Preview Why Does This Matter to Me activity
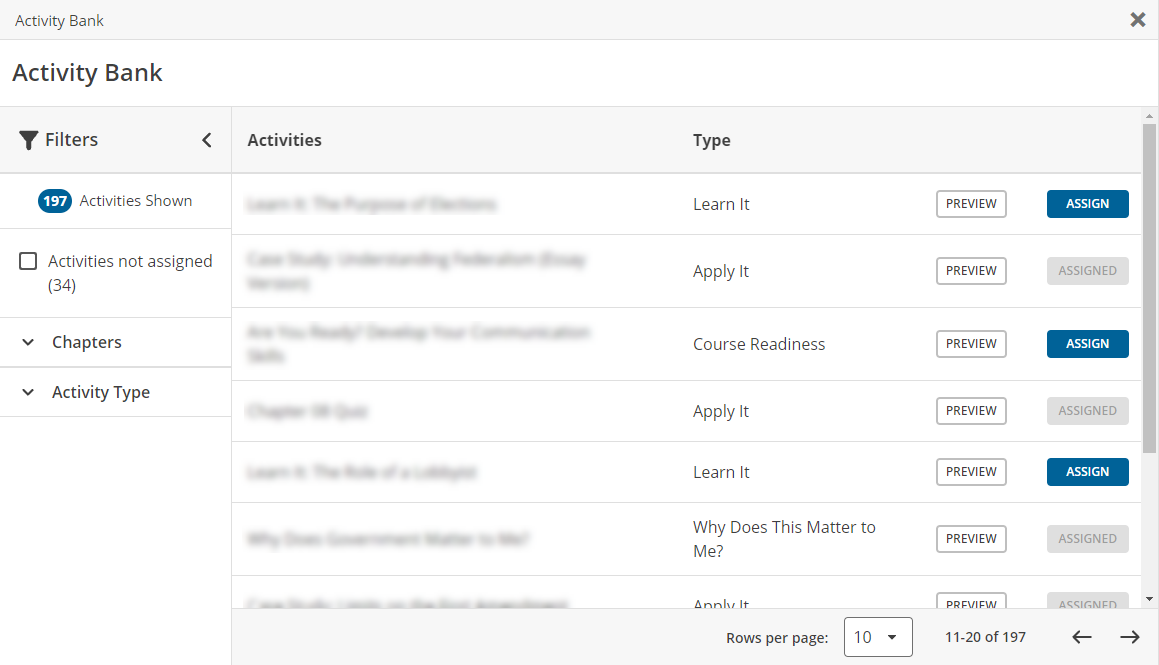Image resolution: width=1159 pixels, height=665 pixels. [x=971, y=539]
